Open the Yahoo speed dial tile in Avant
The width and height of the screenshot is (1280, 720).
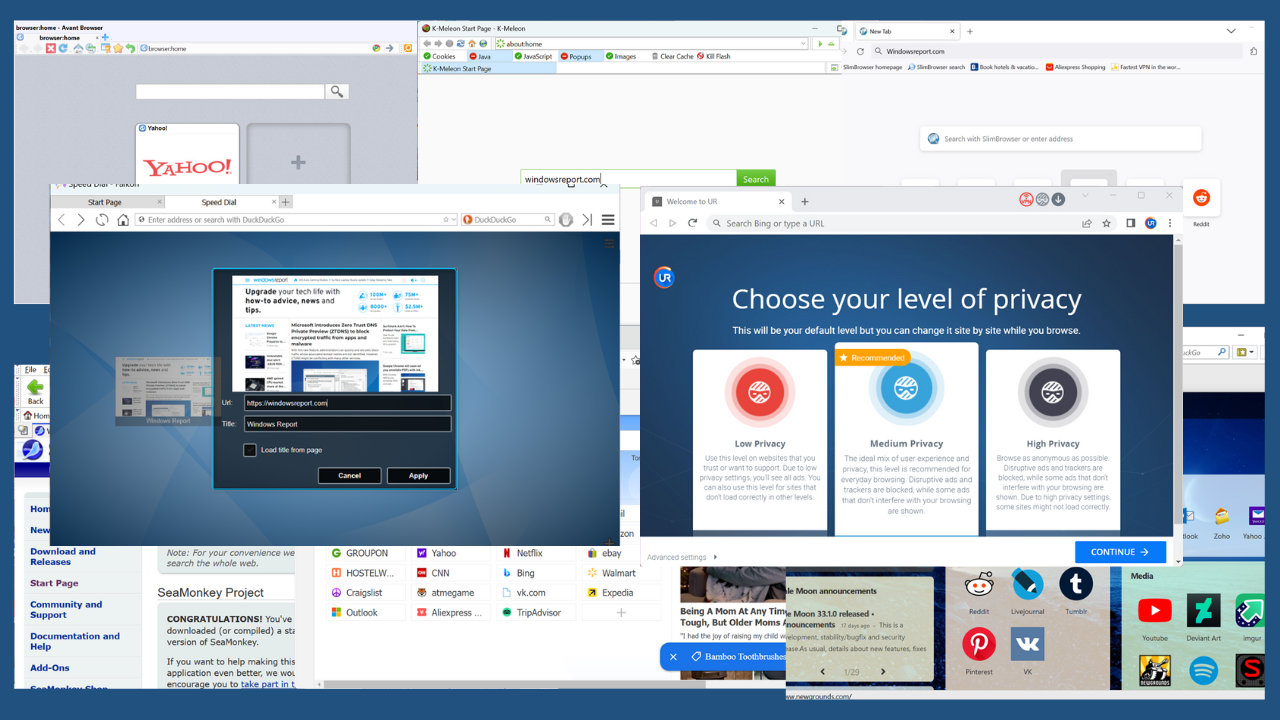click(187, 153)
